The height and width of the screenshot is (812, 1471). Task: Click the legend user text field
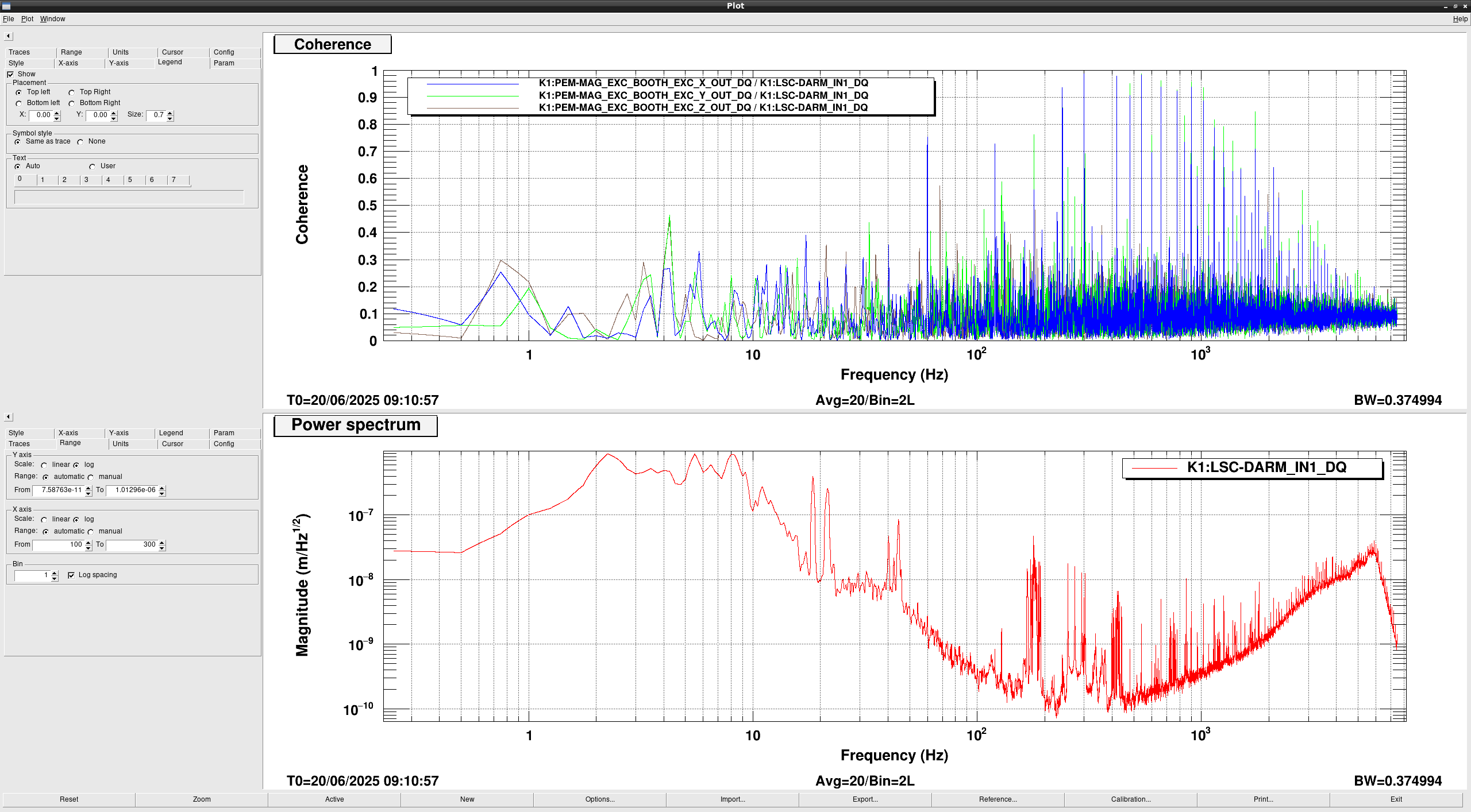(x=129, y=198)
